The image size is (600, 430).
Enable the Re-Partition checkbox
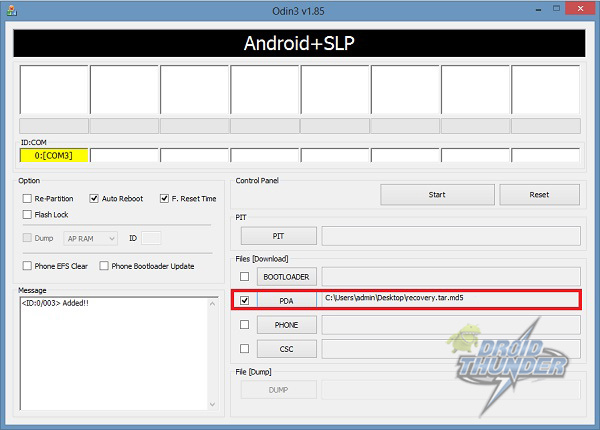click(x=27, y=199)
